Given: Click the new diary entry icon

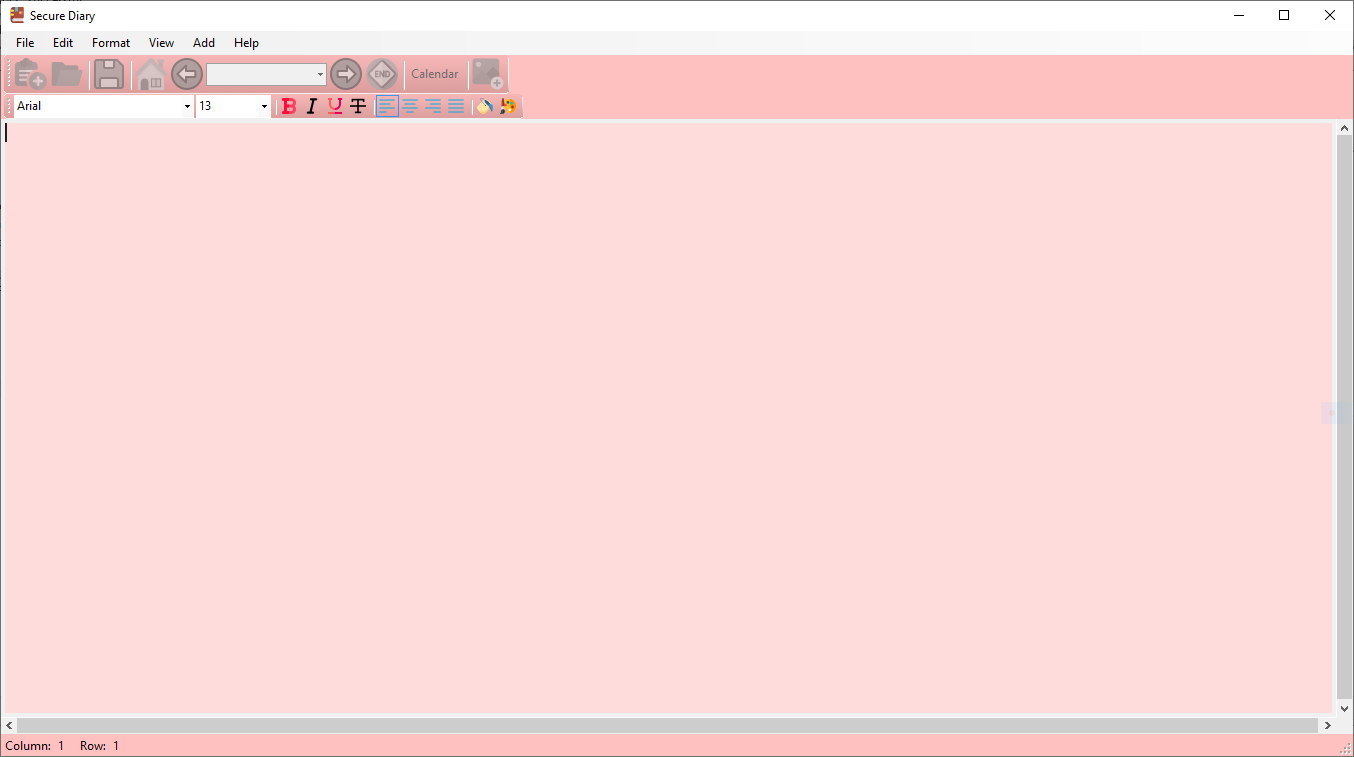Looking at the screenshot, I should (30, 74).
